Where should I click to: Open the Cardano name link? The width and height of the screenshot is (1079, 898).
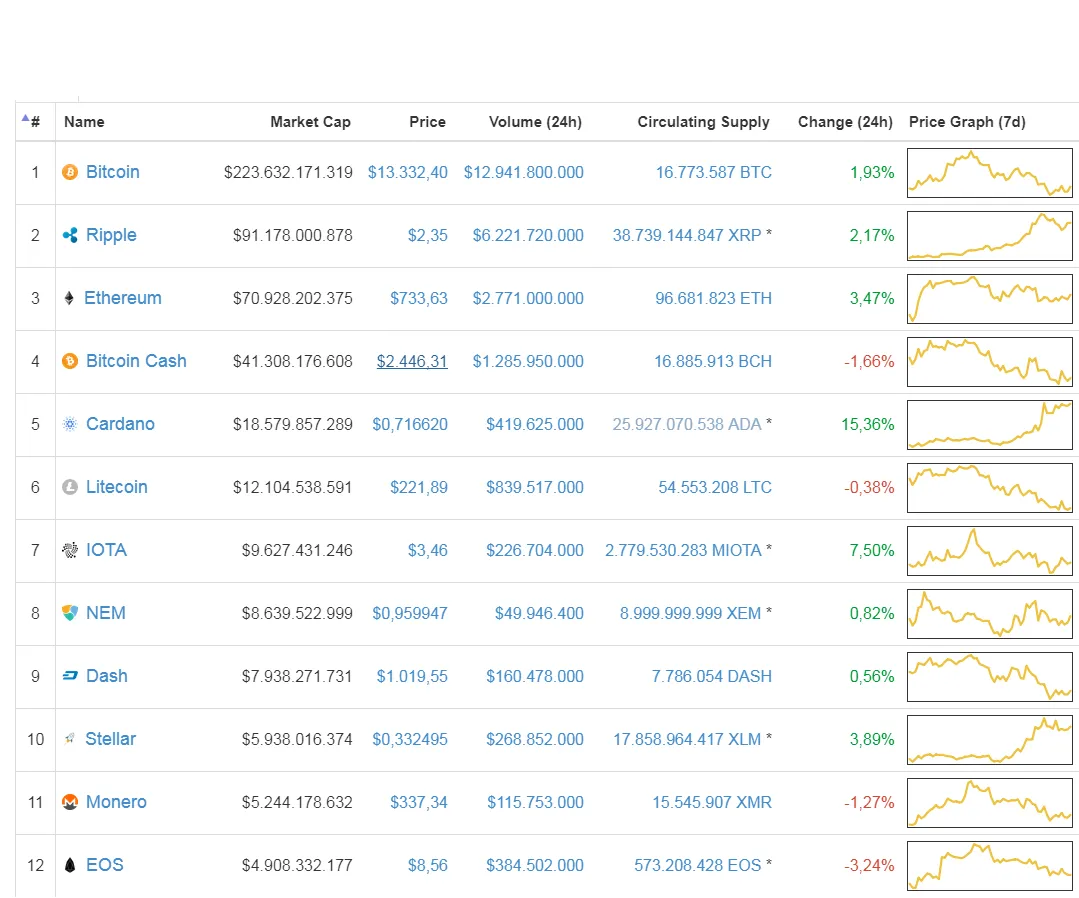[x=120, y=424]
